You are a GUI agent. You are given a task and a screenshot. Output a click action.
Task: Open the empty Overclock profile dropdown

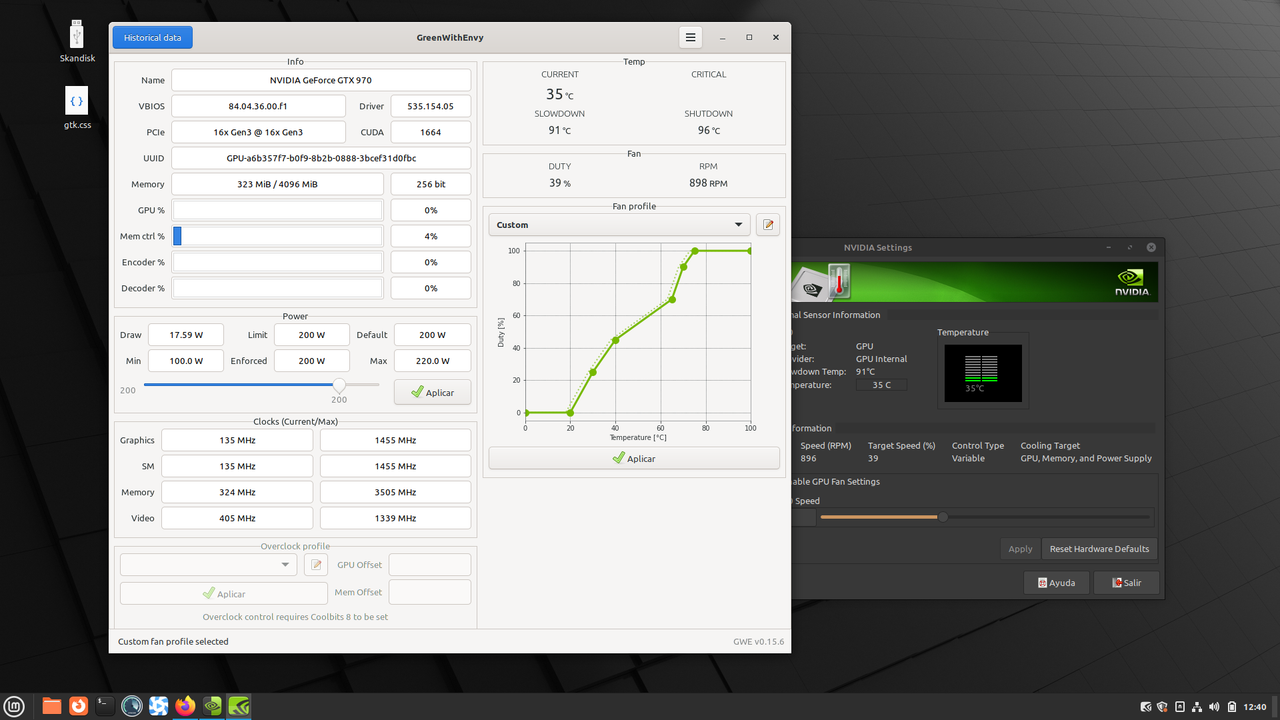point(208,565)
